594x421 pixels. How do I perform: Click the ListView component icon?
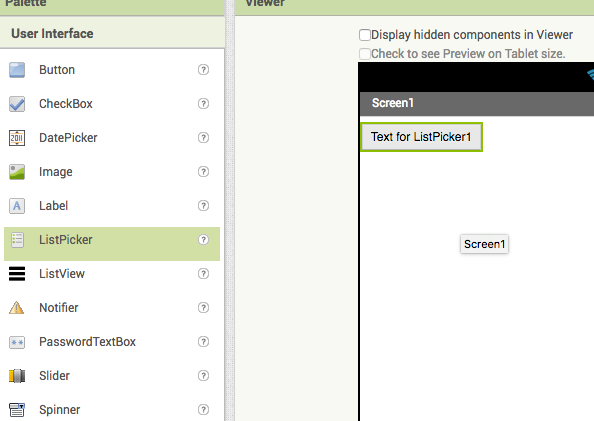click(x=17, y=274)
